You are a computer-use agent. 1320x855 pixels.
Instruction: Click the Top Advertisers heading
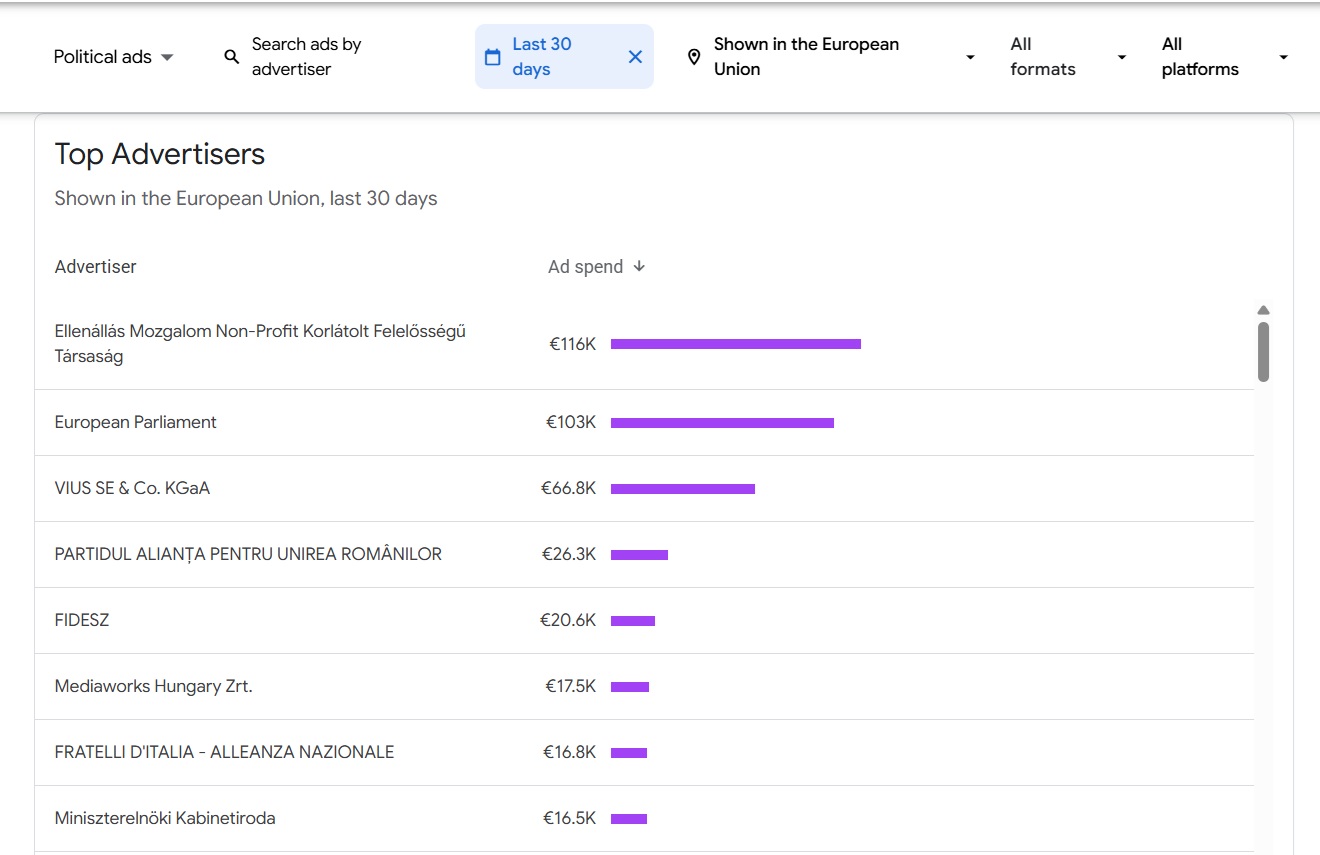tap(160, 154)
